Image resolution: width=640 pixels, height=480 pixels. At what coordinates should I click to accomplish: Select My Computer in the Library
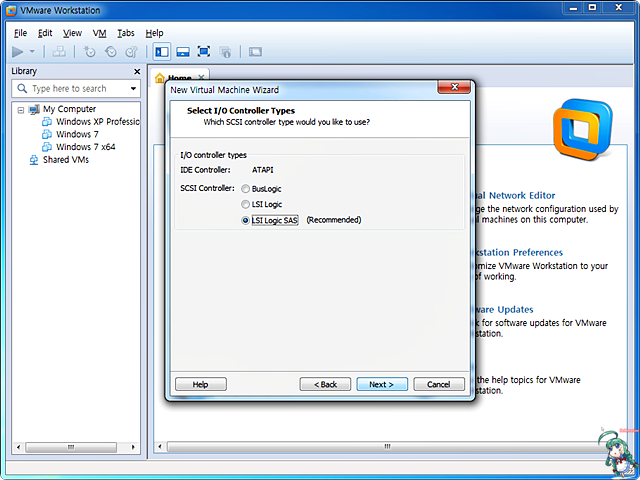(69, 109)
